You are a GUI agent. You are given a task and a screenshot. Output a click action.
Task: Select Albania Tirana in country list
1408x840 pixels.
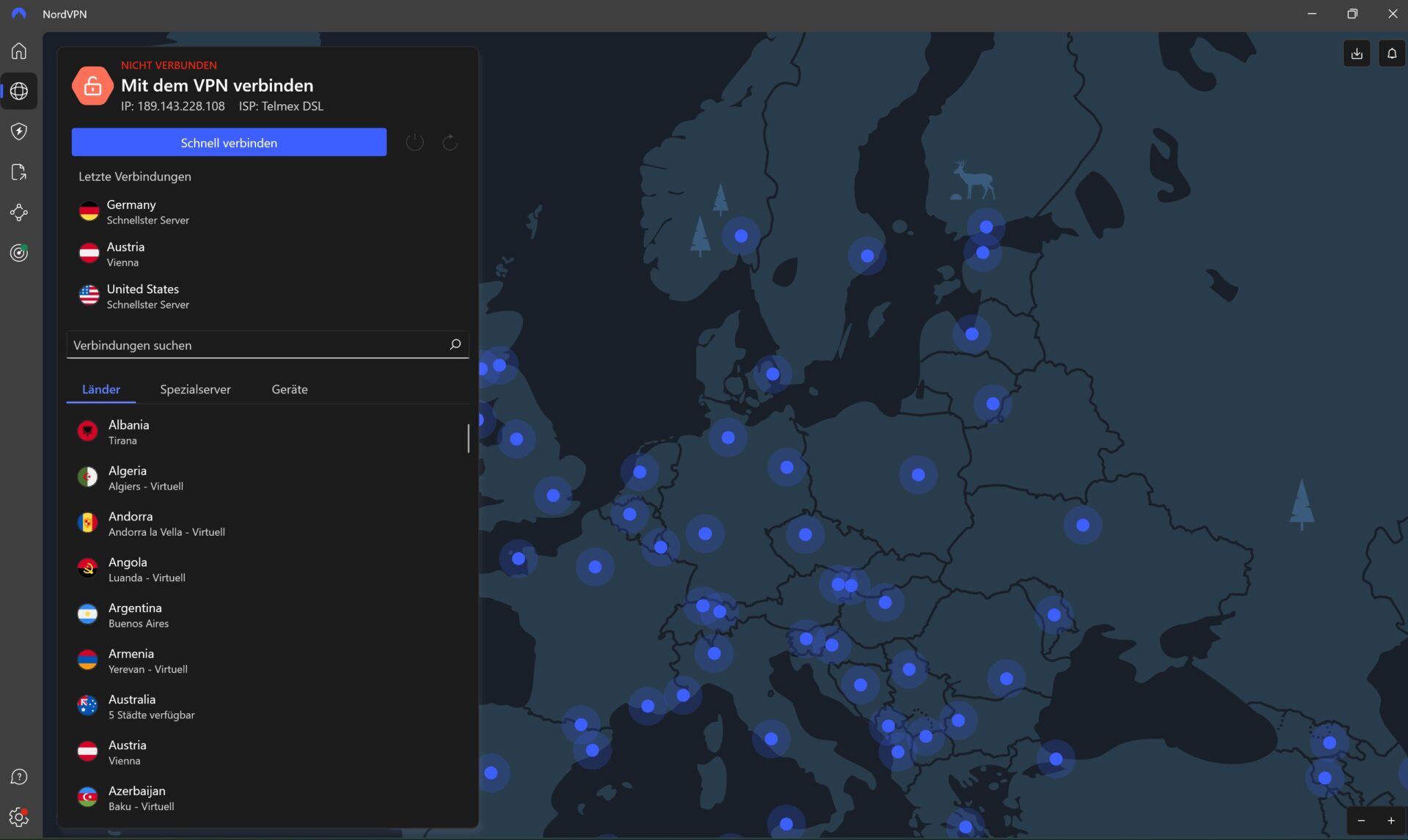click(x=268, y=432)
